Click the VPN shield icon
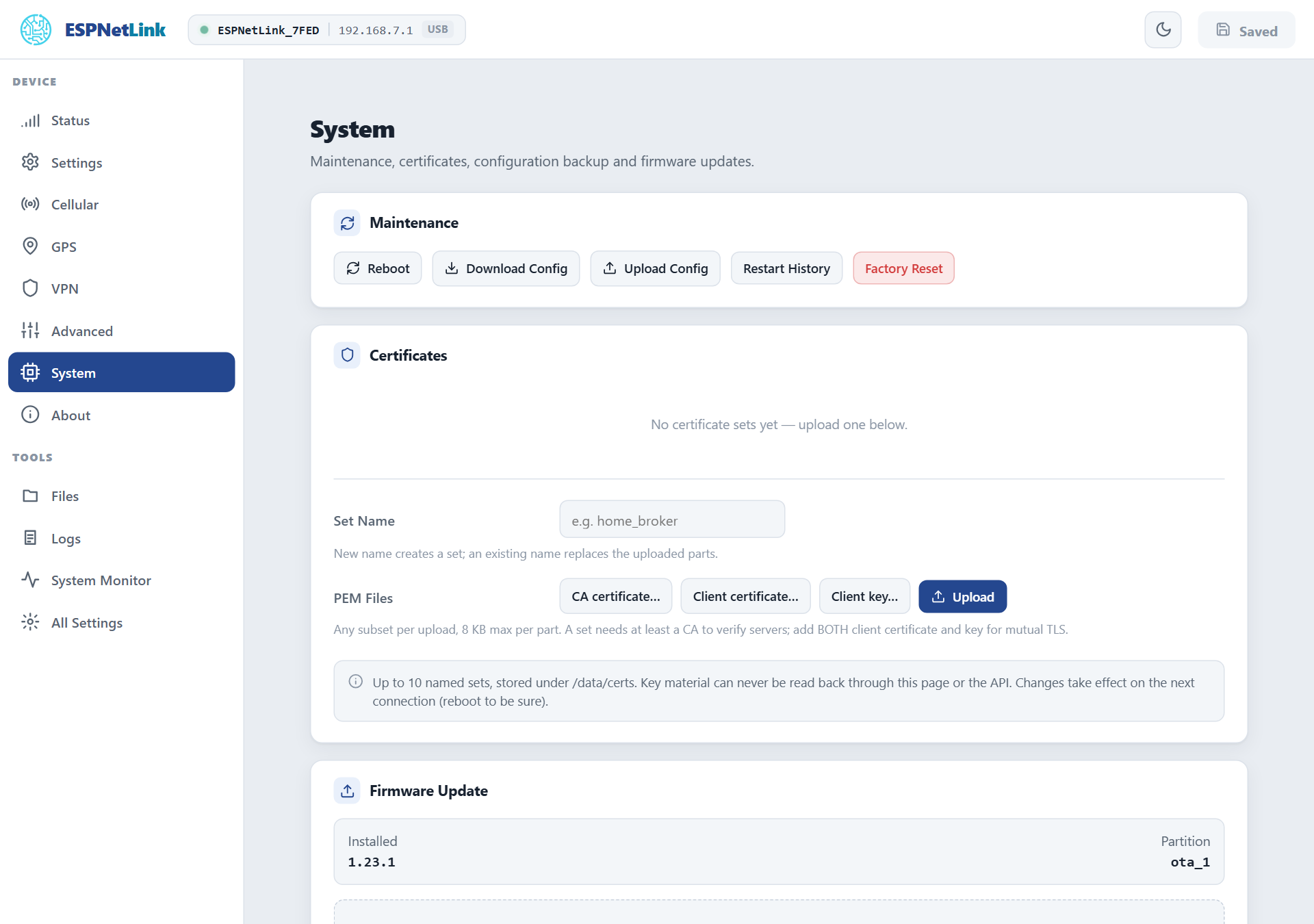 pos(30,288)
